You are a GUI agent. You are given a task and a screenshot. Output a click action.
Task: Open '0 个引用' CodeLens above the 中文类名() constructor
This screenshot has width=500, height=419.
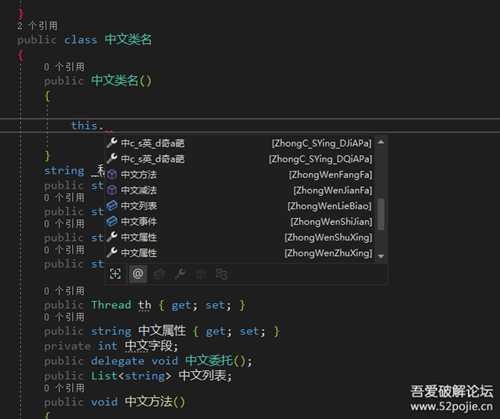tap(64, 67)
